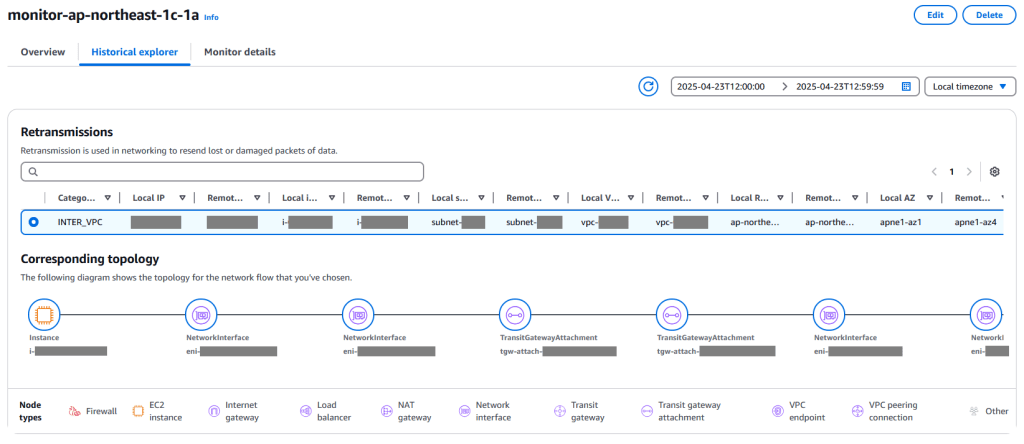Click the EC2 Instance node in the topology

pyautogui.click(x=43, y=314)
